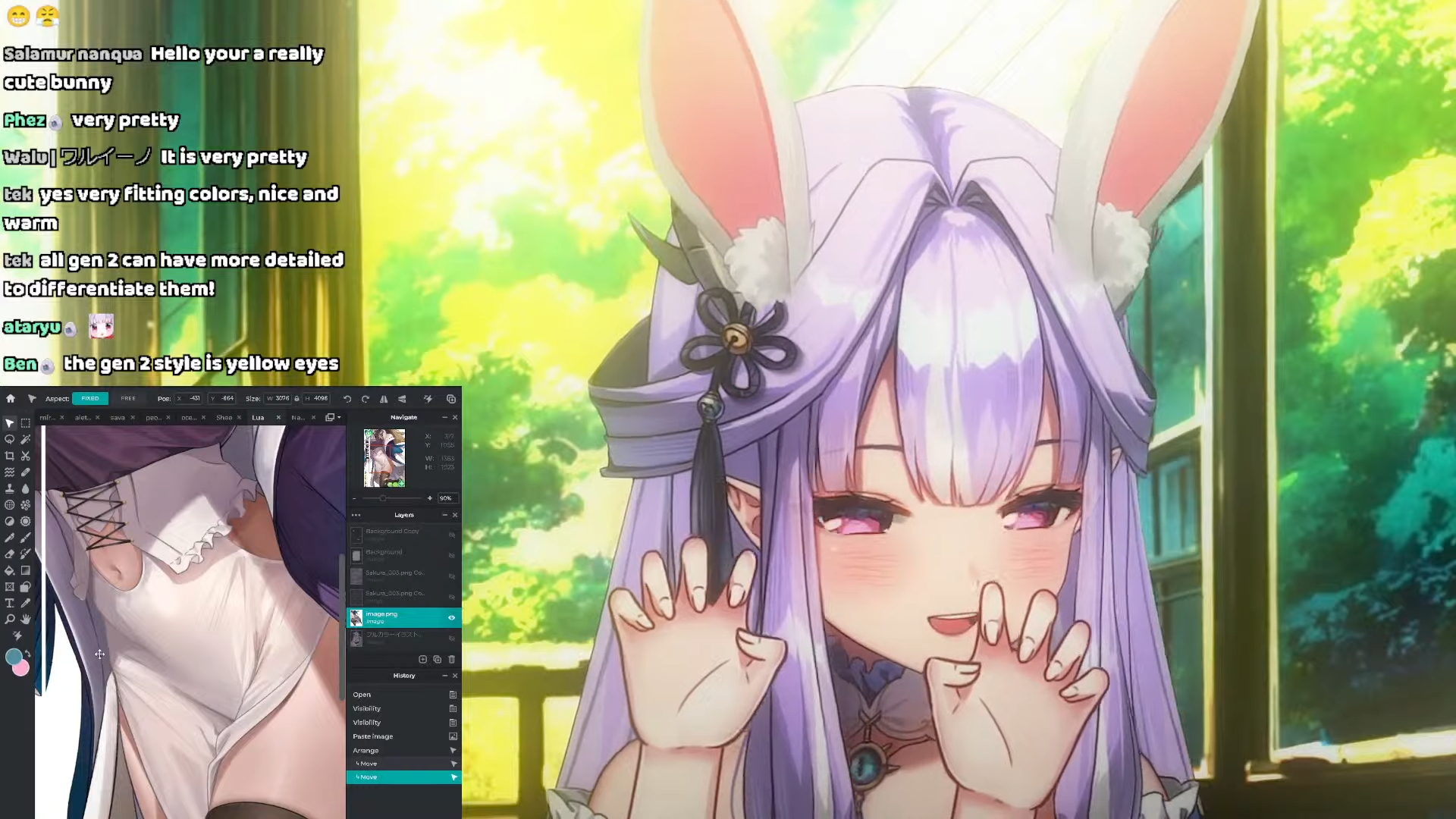Click the teal foreground color swatch
Screen dimensions: 1456x819
(x=13, y=657)
